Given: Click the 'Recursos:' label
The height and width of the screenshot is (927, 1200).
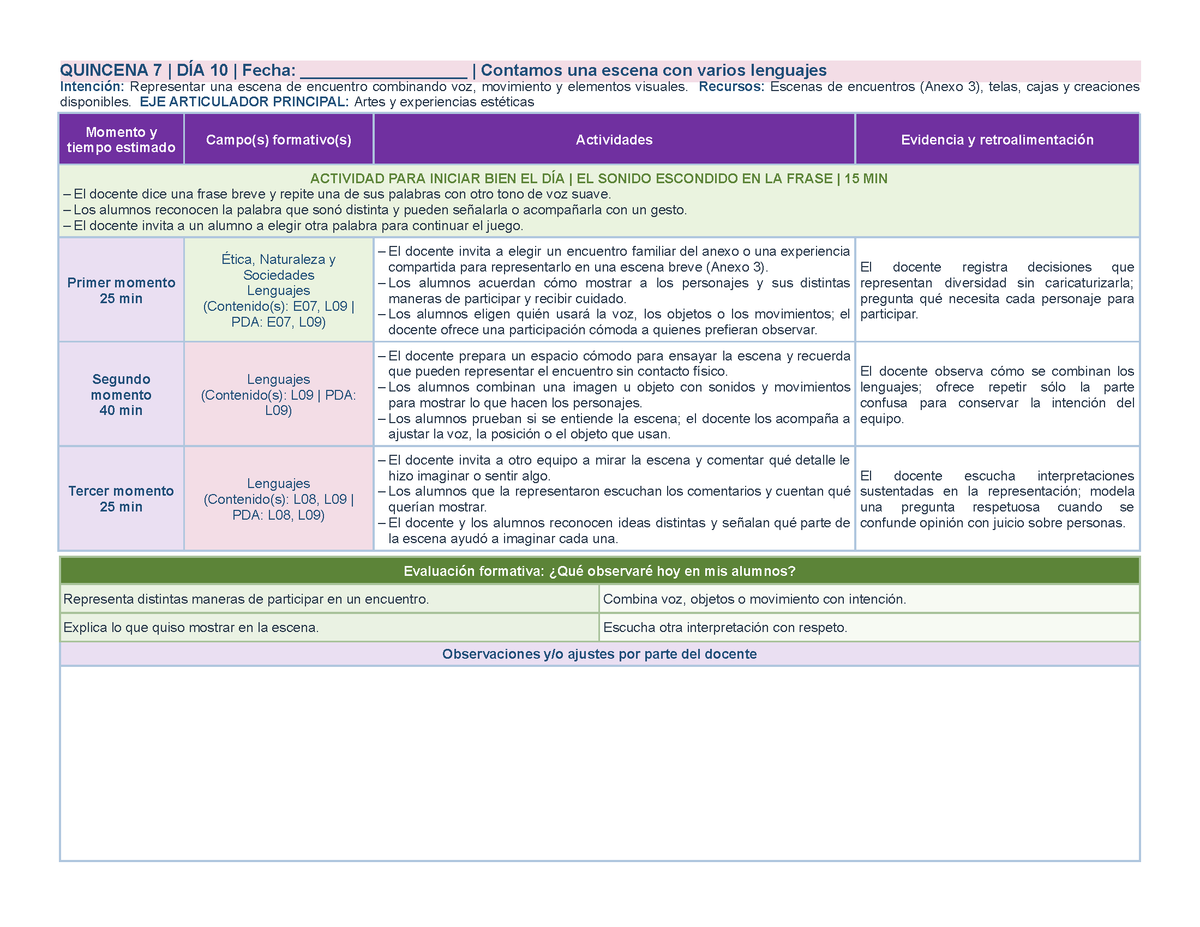Looking at the screenshot, I should coord(731,87).
